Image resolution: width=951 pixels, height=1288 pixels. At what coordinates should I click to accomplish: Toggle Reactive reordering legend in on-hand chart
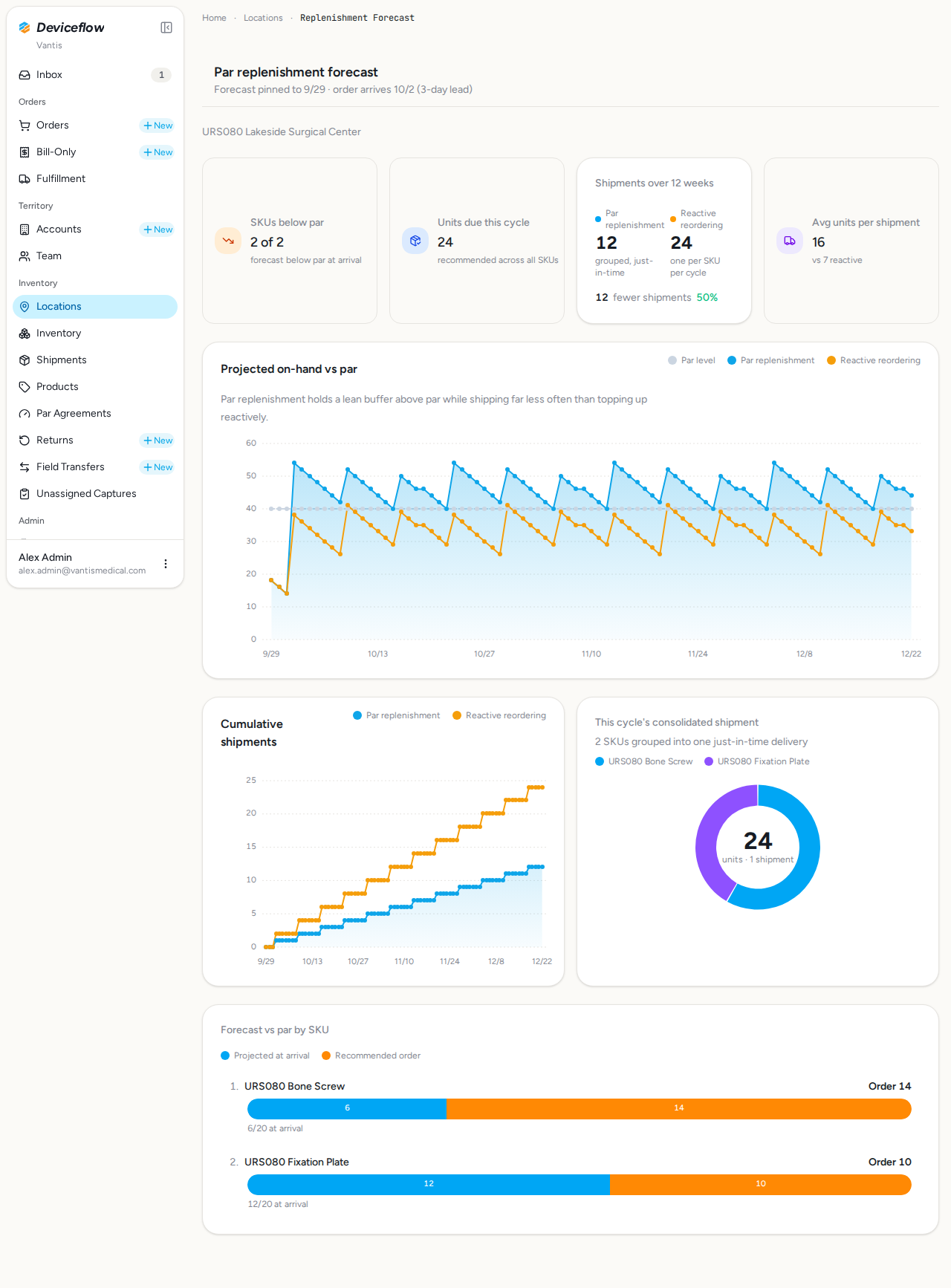coord(874,360)
